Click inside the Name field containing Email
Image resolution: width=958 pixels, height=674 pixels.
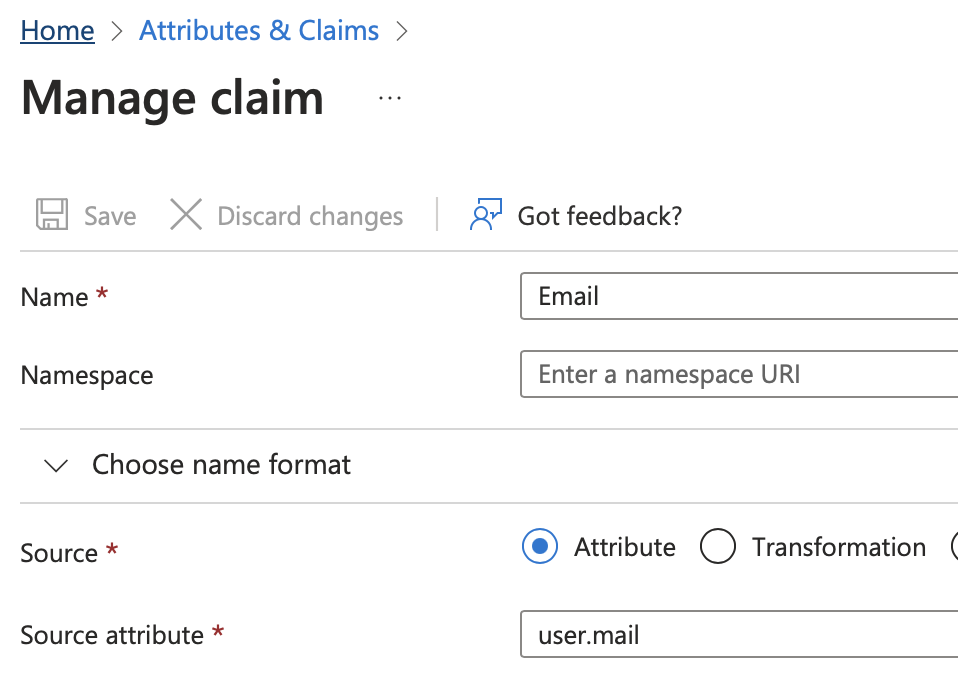700,296
